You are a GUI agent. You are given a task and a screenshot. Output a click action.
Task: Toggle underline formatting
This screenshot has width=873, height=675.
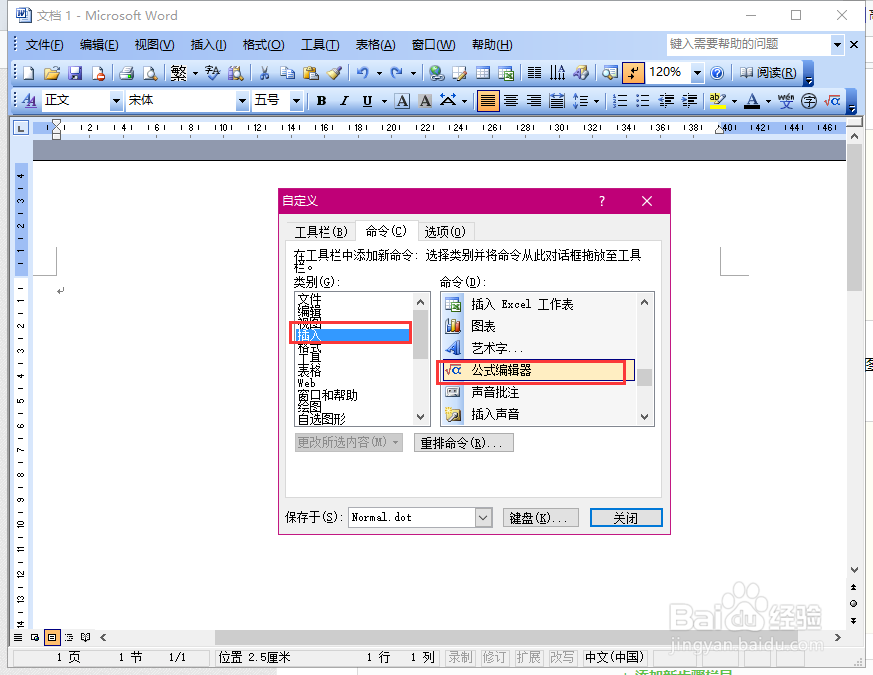coord(366,100)
